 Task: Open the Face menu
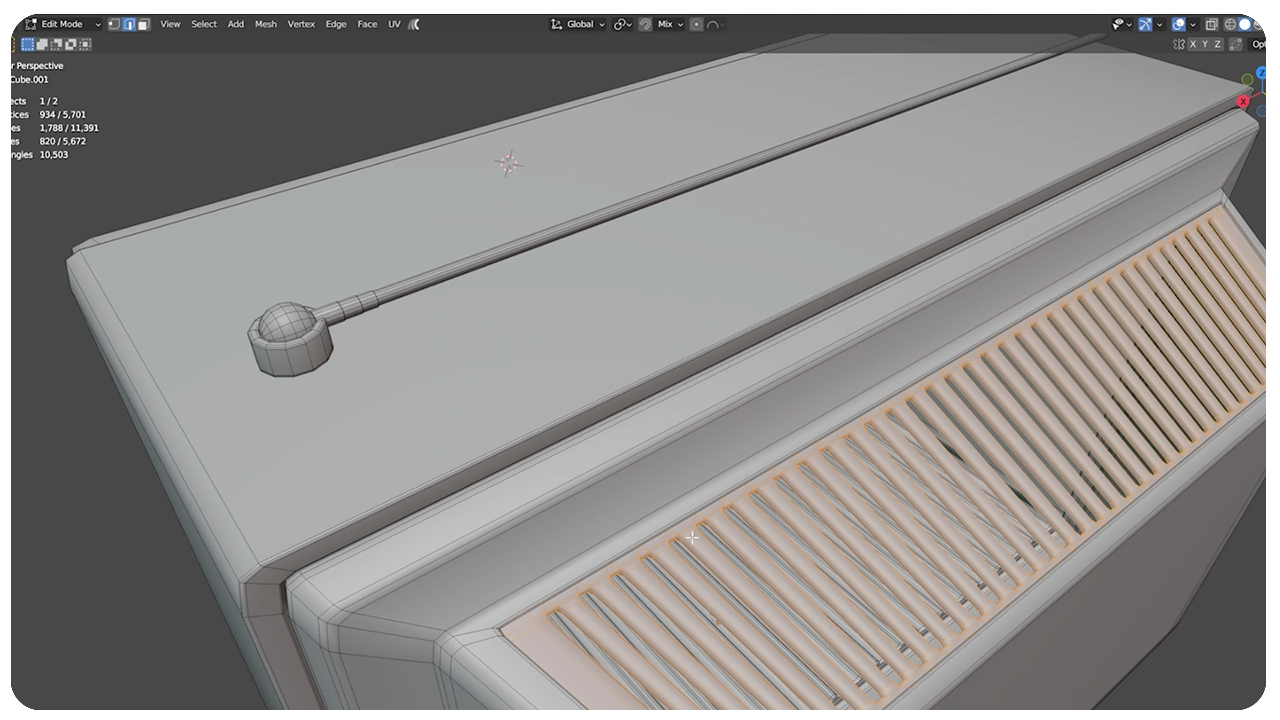tap(368, 24)
